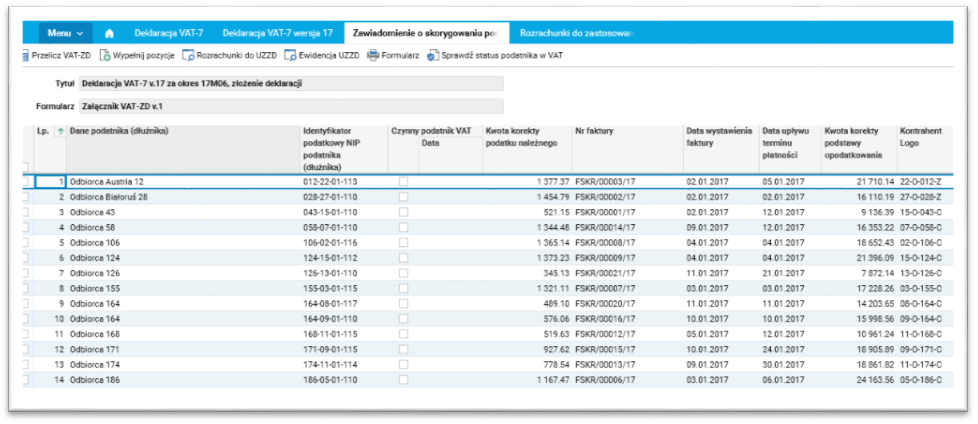The width and height of the screenshot is (978, 424).
Task: Toggle VAT checkbox for Odbiorca 155
Action: (x=404, y=288)
